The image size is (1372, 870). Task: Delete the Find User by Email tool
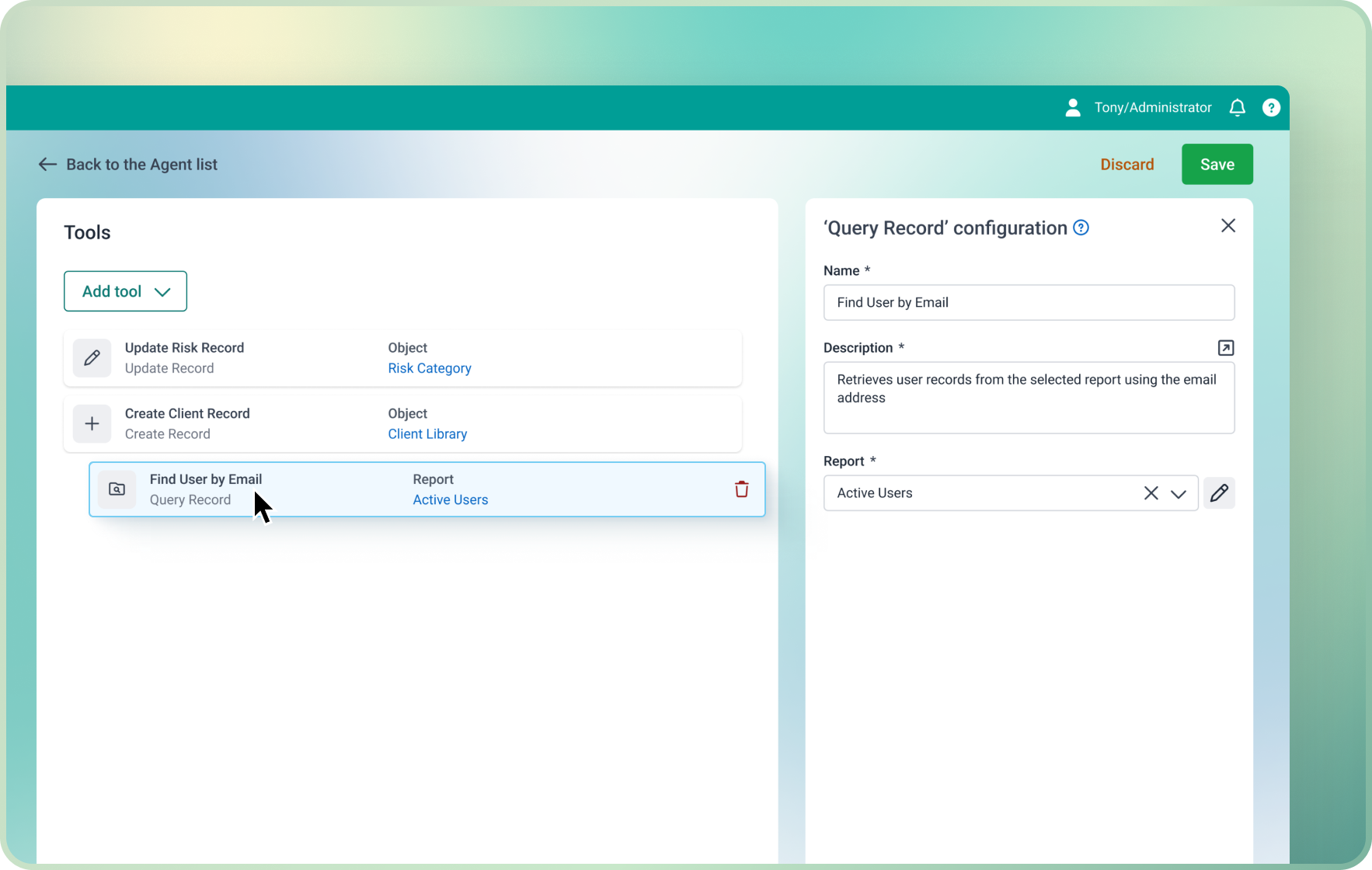[x=741, y=489]
